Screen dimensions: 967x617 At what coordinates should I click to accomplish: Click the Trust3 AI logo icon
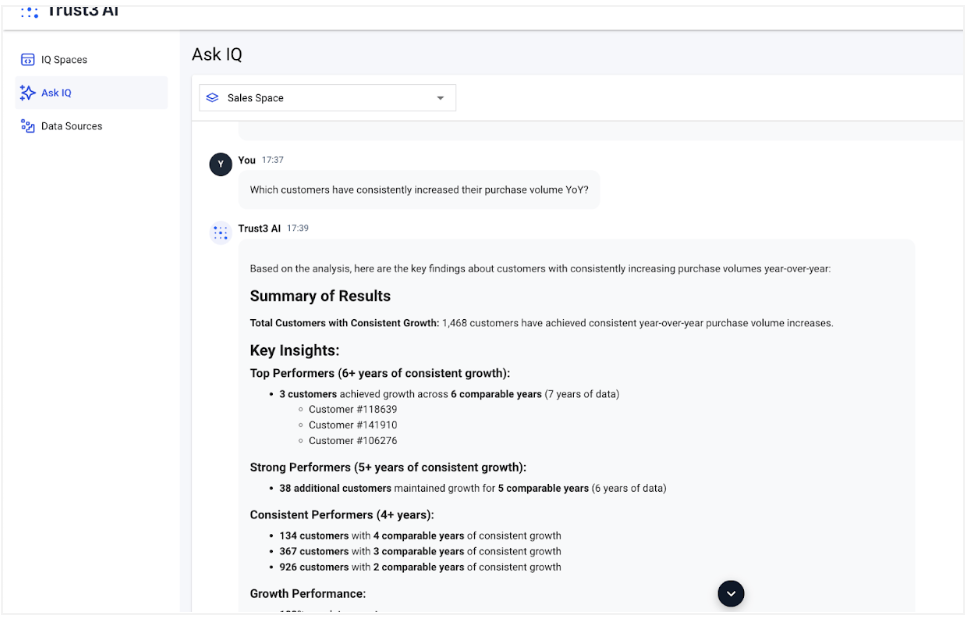coord(29,12)
